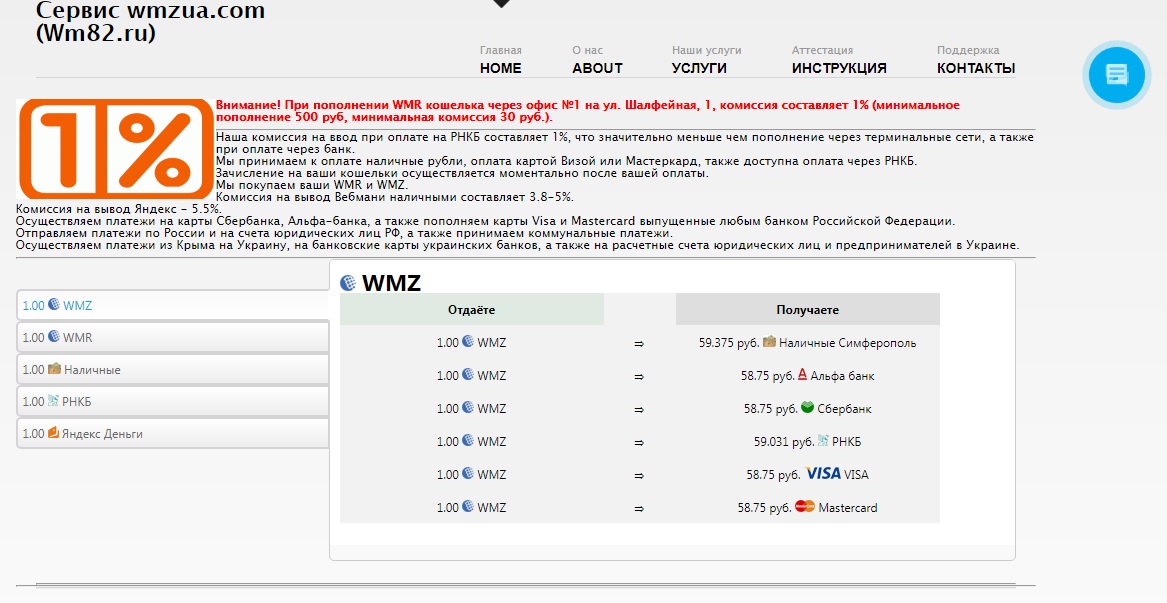
Task: Choose the Наличные option in sidebar
Action: (172, 370)
